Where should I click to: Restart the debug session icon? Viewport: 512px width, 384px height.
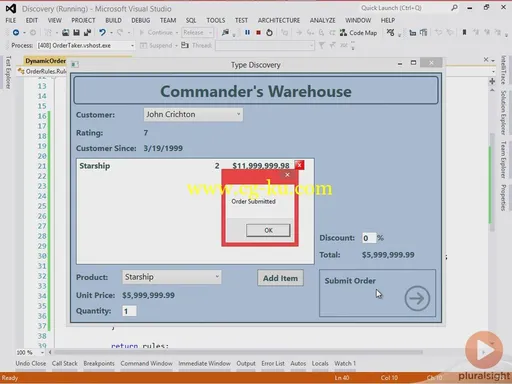(269, 32)
